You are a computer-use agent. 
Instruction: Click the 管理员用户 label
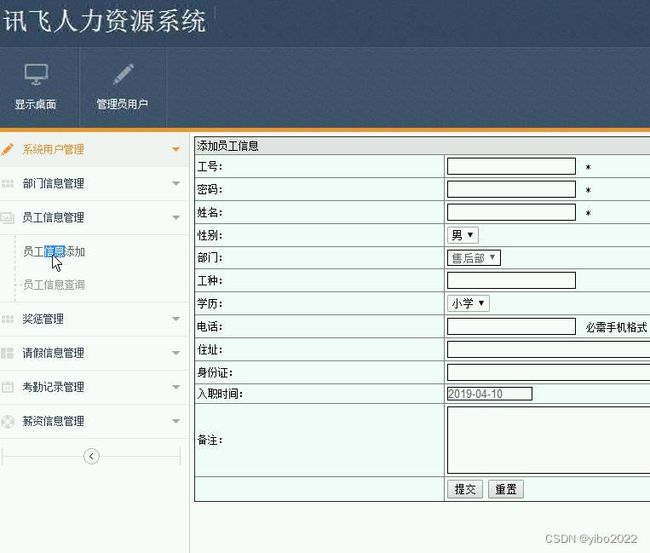[122, 104]
